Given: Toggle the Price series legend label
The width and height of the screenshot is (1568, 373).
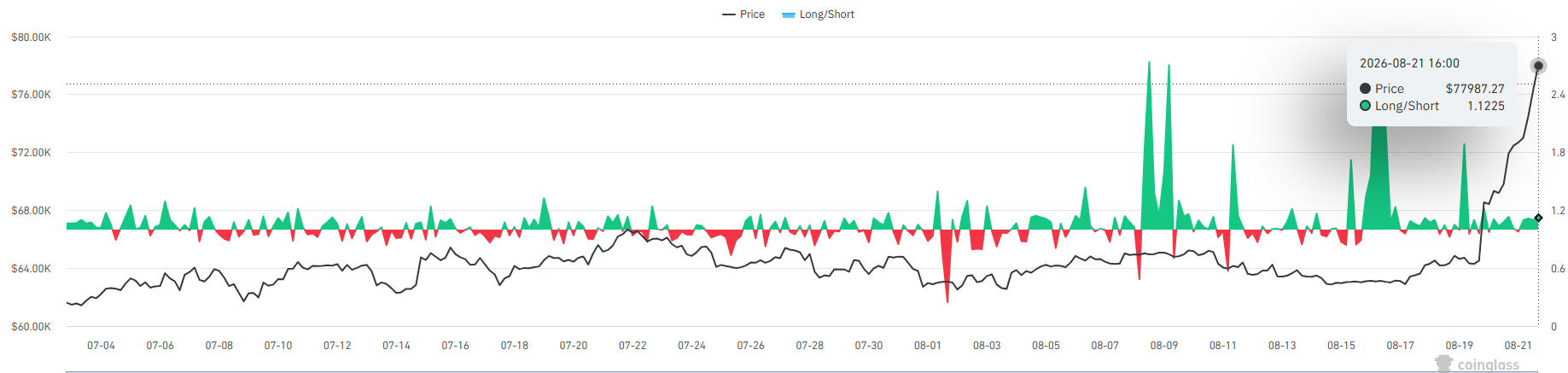Looking at the screenshot, I should click(x=752, y=15).
